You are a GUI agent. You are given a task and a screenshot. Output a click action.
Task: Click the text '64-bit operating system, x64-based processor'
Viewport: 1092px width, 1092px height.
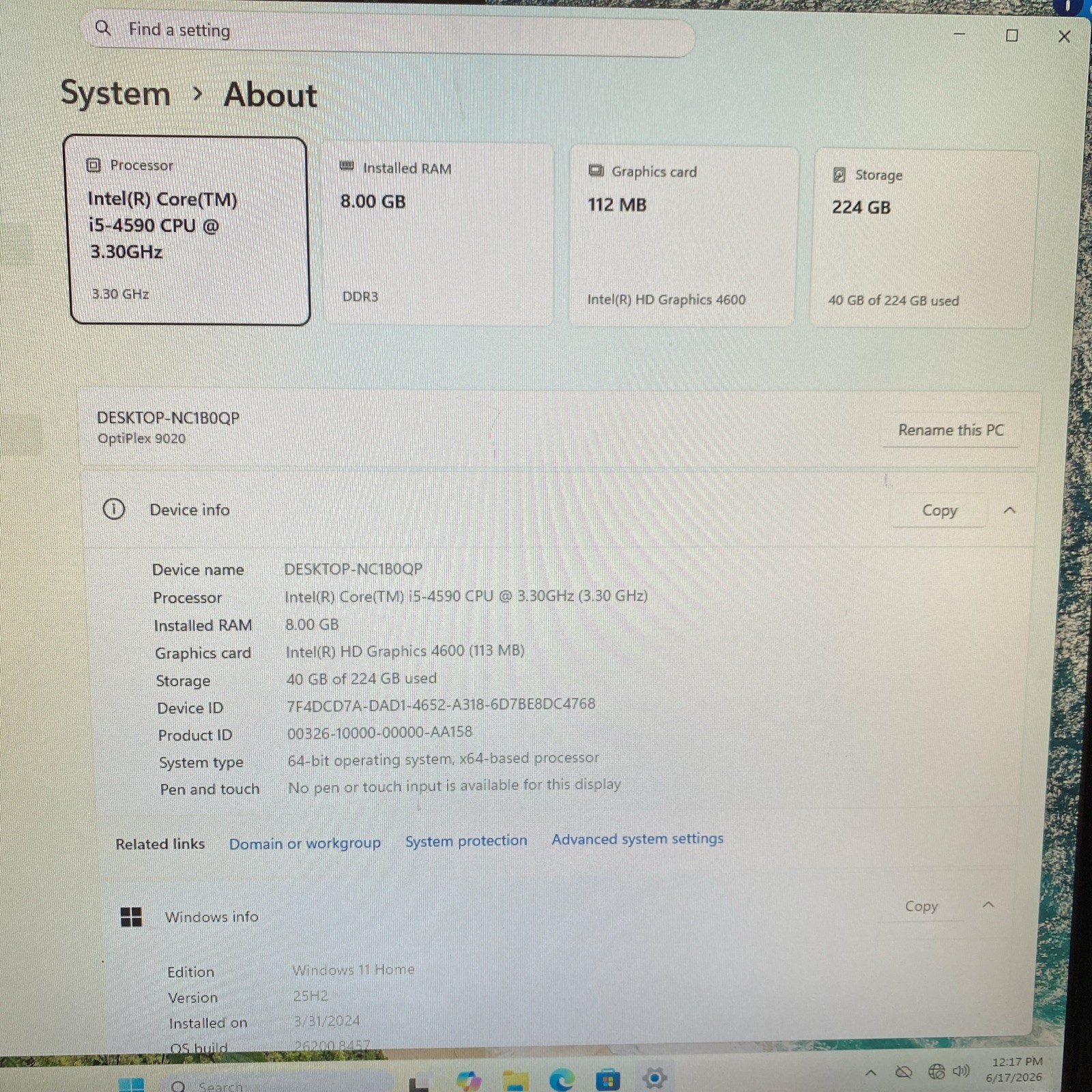[443, 759]
